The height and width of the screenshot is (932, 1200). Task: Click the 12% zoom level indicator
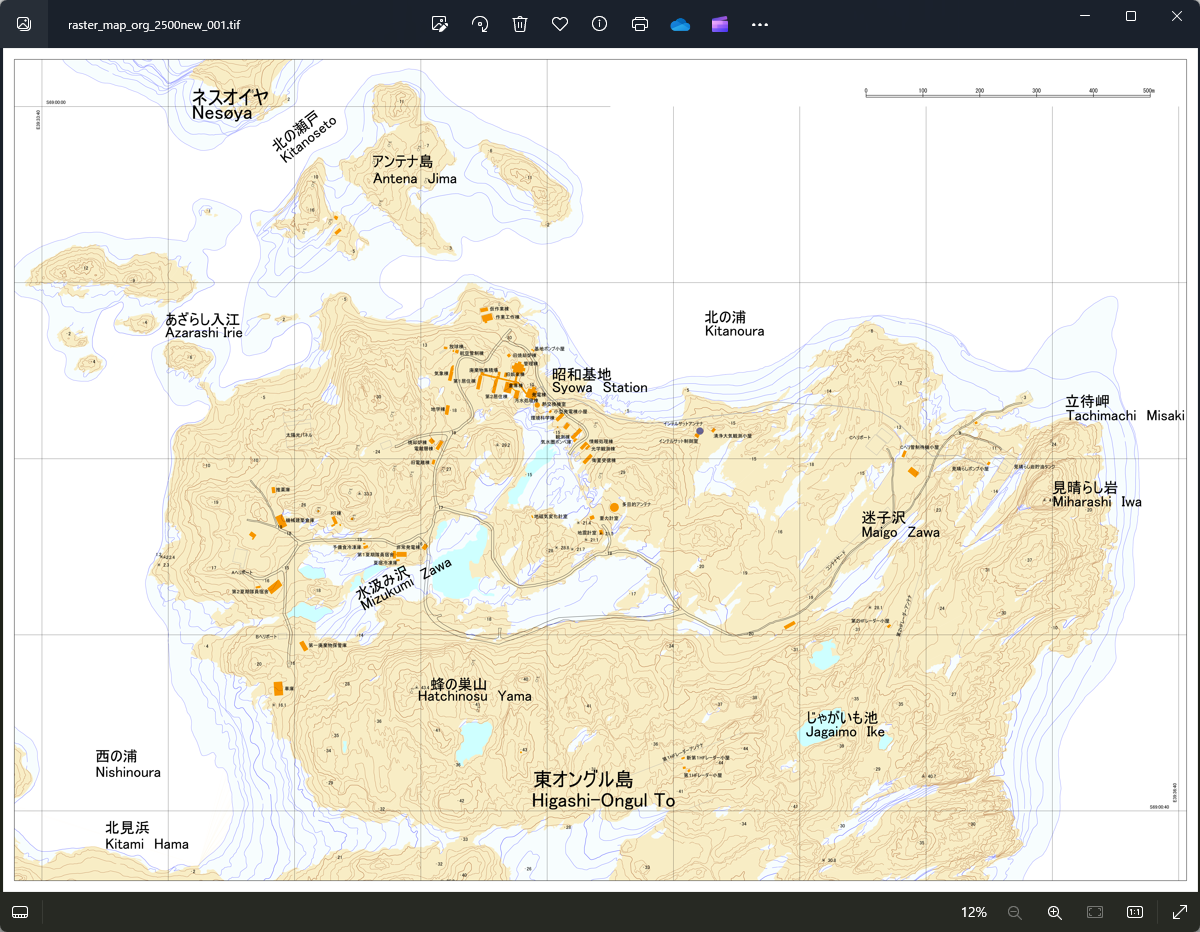coord(972,912)
